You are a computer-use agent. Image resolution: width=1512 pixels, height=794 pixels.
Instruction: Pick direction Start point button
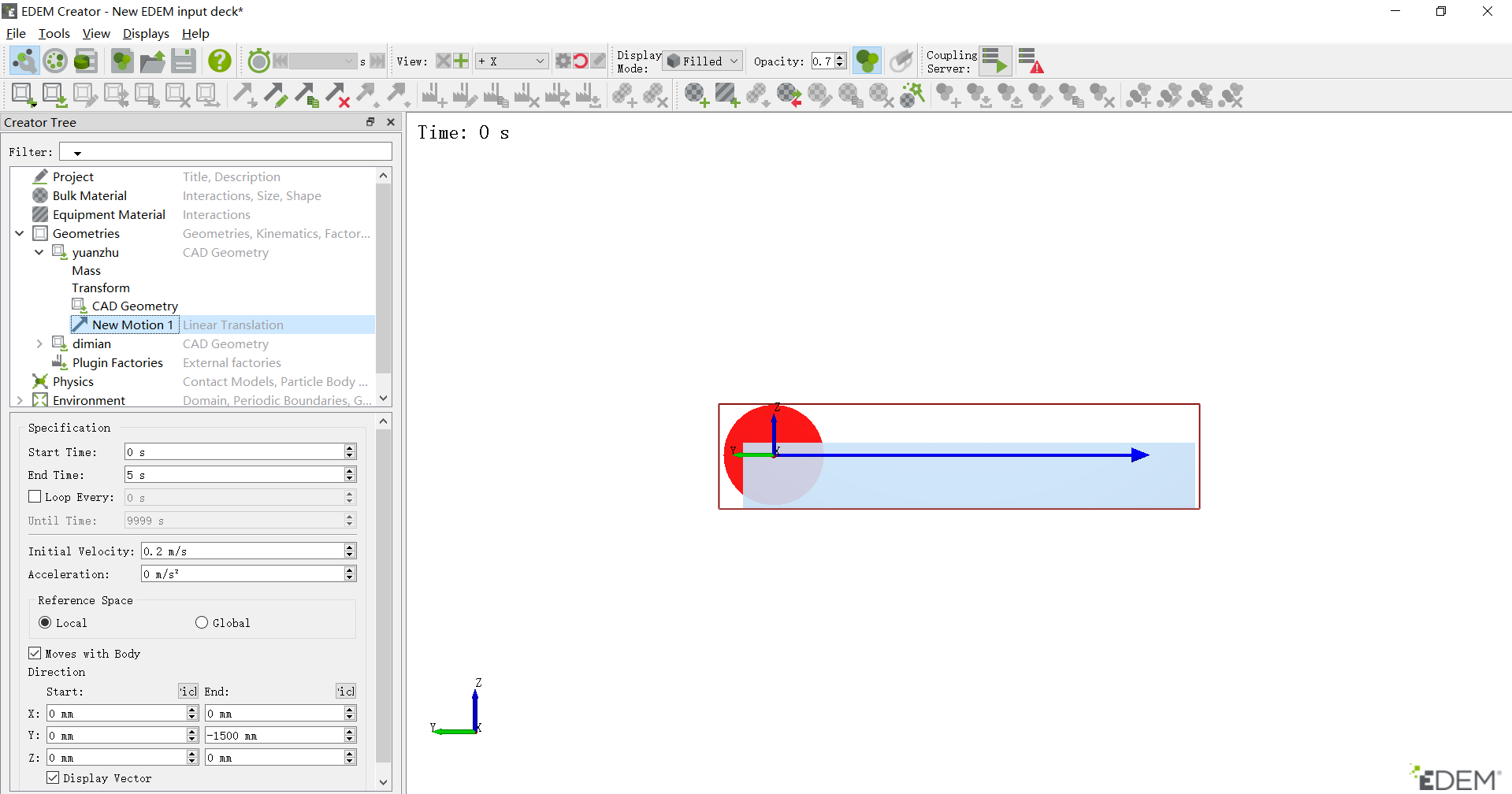188,691
